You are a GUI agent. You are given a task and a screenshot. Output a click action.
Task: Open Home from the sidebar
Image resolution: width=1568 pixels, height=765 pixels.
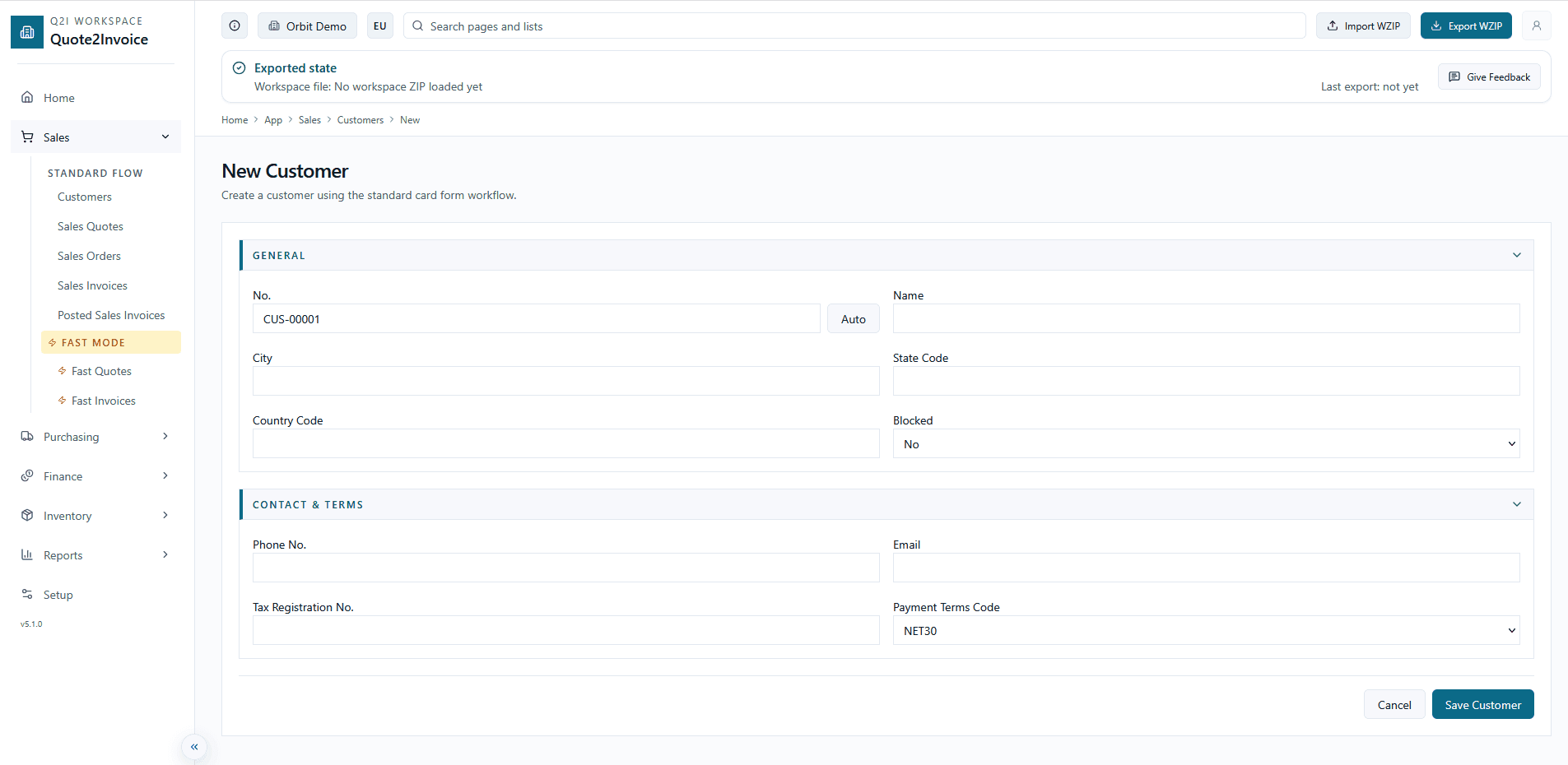click(x=58, y=98)
